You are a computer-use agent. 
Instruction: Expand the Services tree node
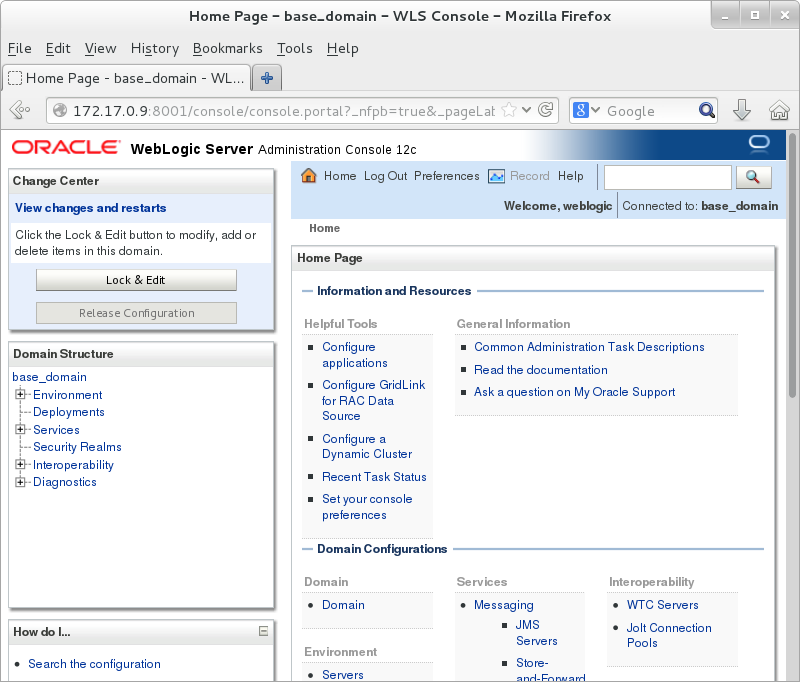(x=20, y=430)
